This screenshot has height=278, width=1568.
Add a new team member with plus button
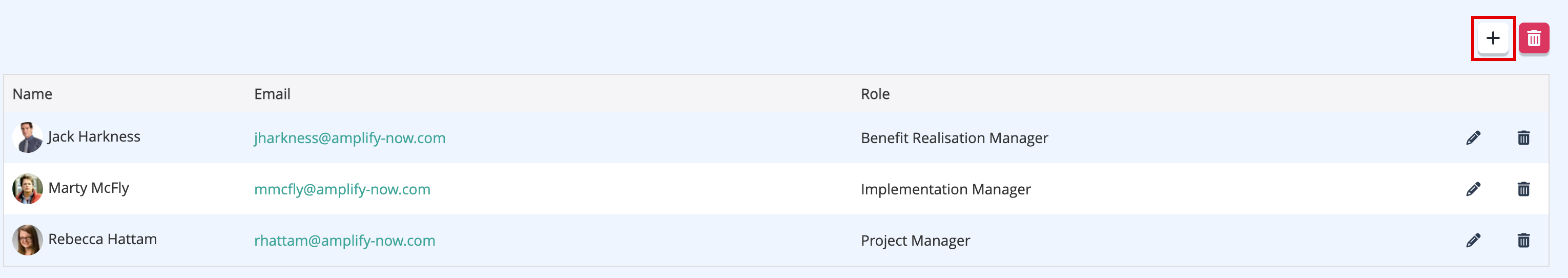click(1493, 38)
